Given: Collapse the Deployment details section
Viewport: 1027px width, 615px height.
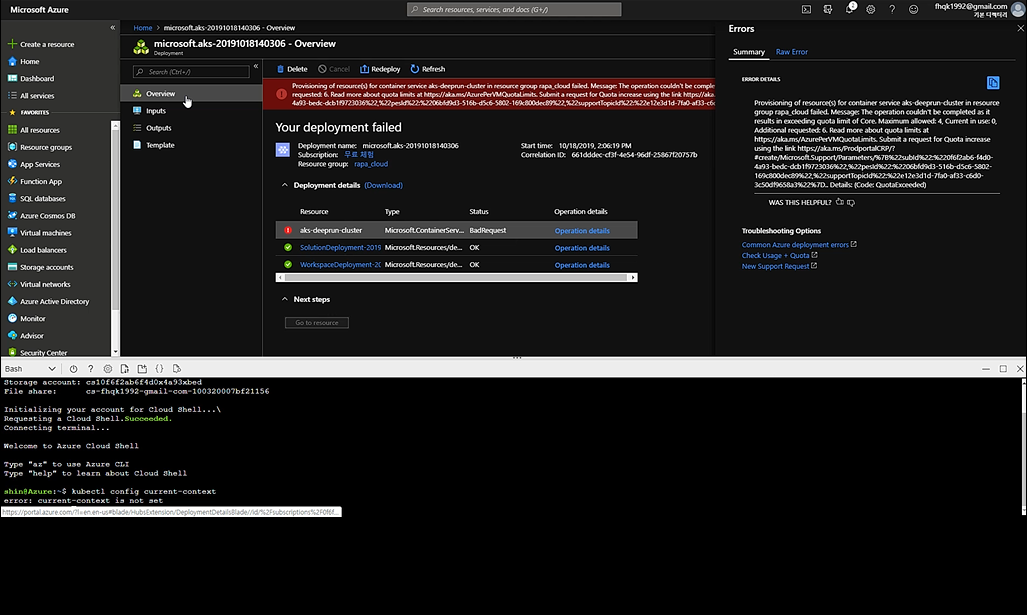Looking at the screenshot, I should (284, 185).
